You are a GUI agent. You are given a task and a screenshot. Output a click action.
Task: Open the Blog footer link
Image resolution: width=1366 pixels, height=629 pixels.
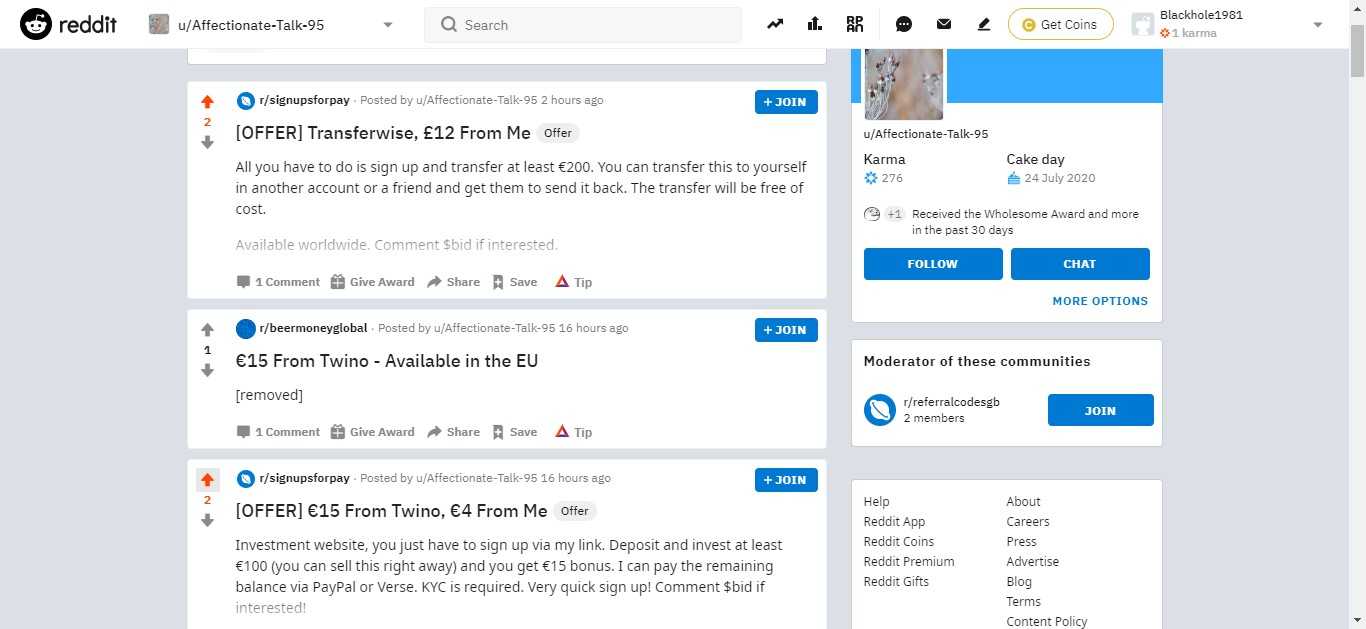click(x=1019, y=582)
